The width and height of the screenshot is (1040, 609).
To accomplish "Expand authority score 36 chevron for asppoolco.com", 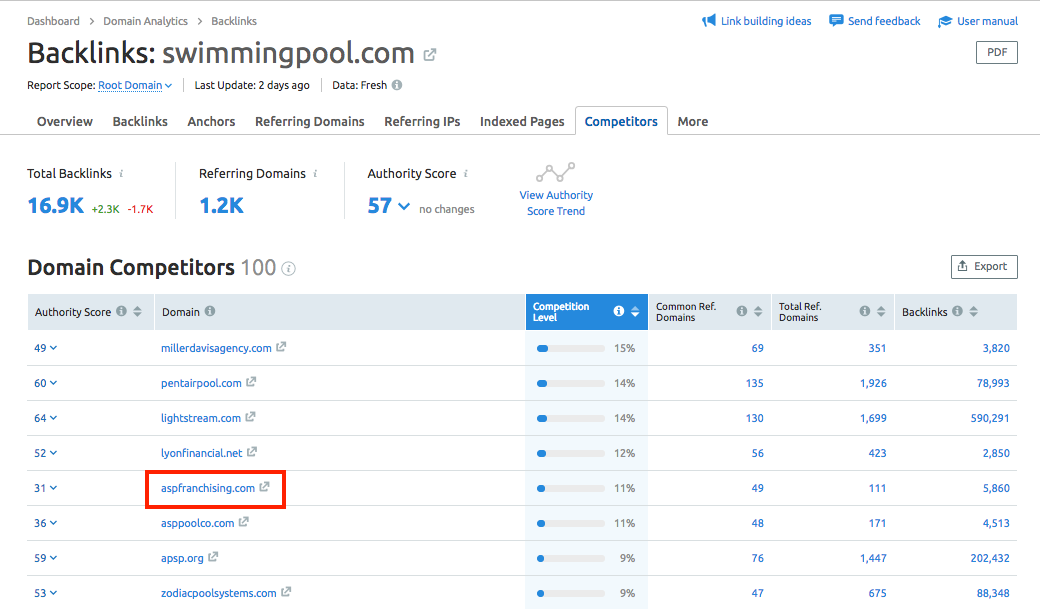I will pos(53,523).
